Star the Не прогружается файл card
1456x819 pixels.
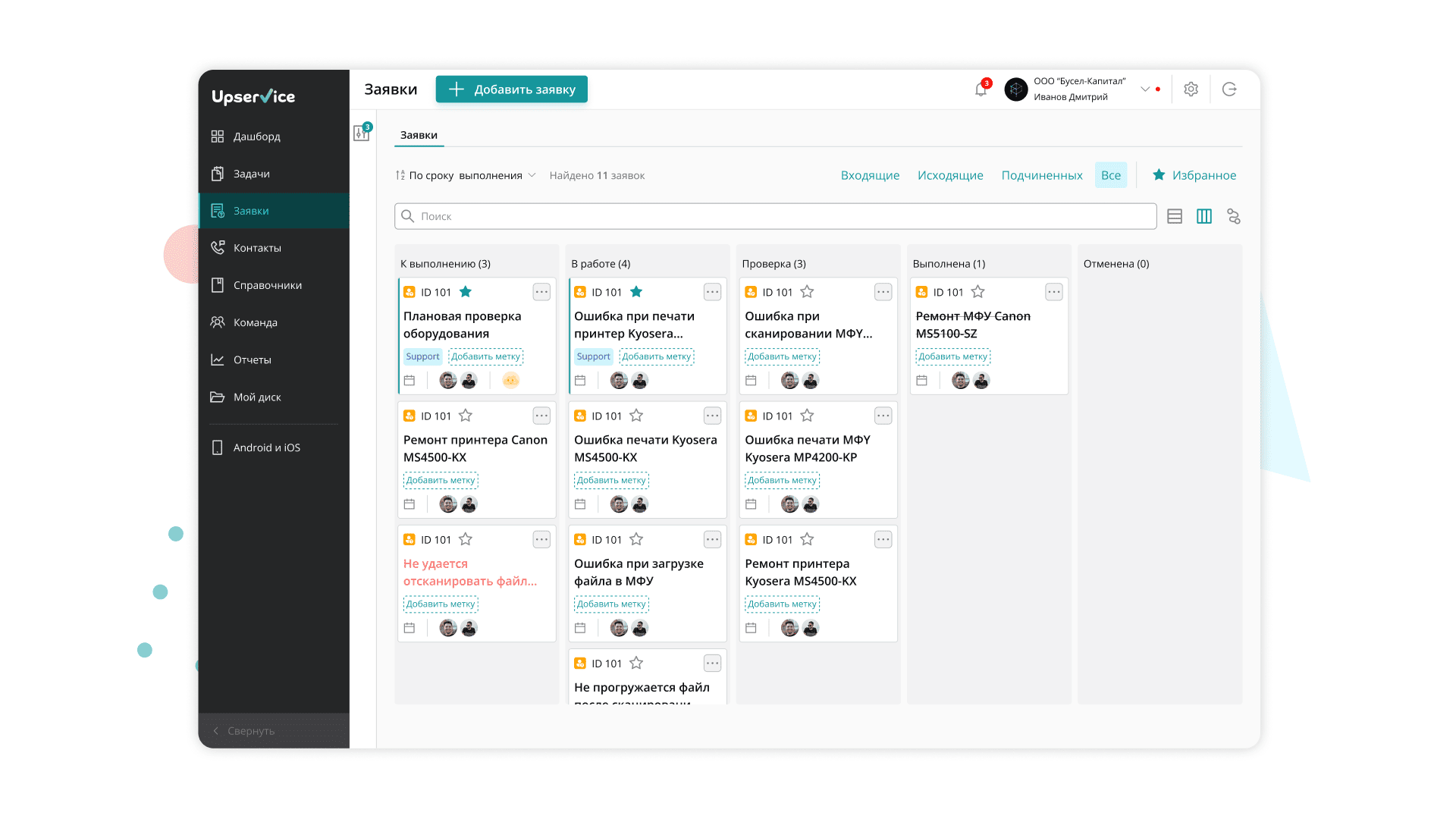[x=636, y=663]
